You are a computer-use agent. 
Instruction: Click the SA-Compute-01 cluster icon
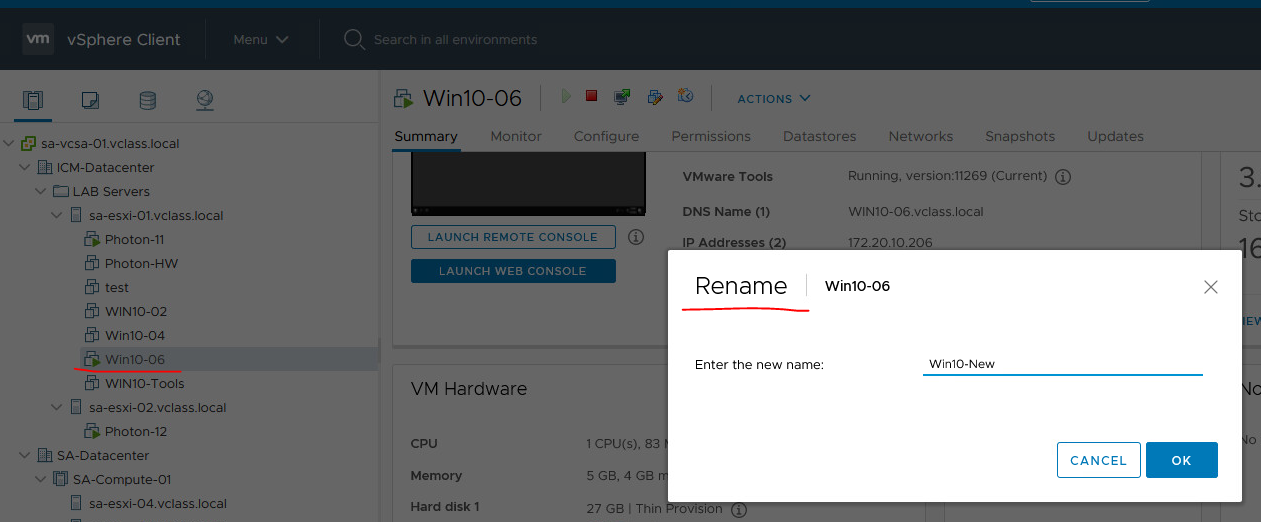click(x=61, y=479)
